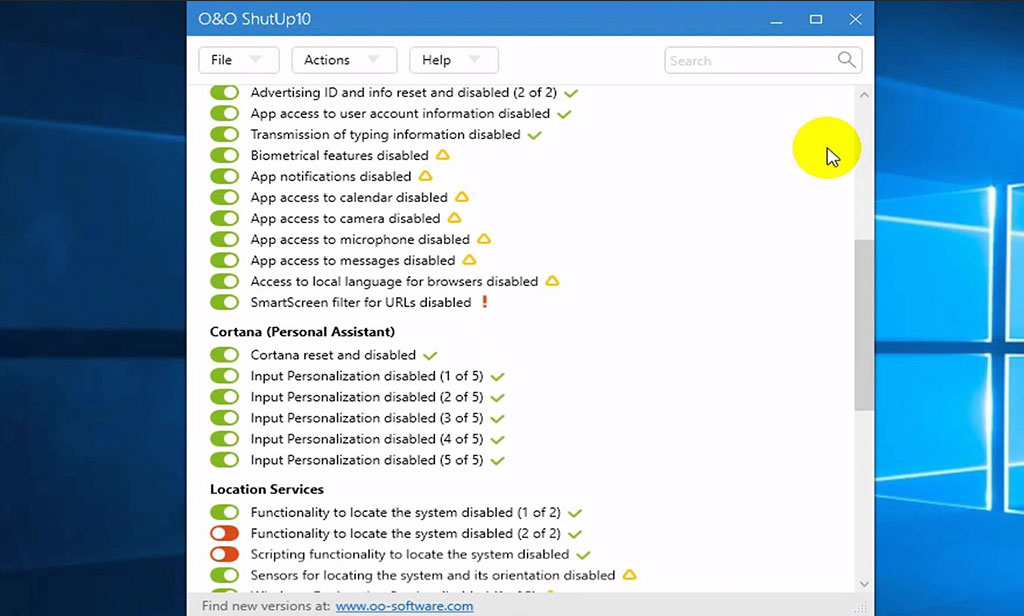Select 'Location Services' heading
This screenshot has width=1024, height=616.
[x=266, y=489]
